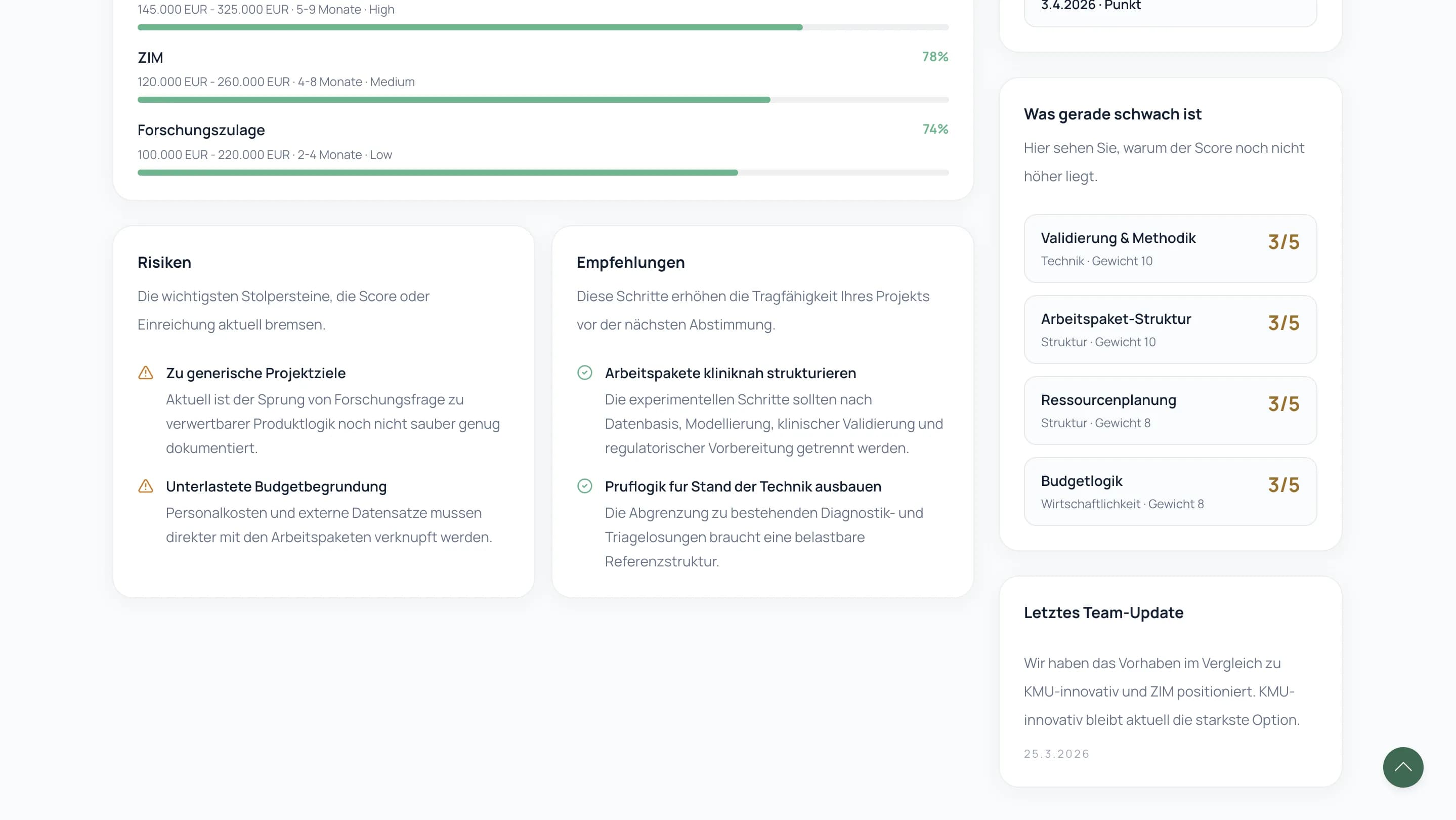Click the 74% Forschungszulage match score
1456x820 pixels.
[x=935, y=129]
